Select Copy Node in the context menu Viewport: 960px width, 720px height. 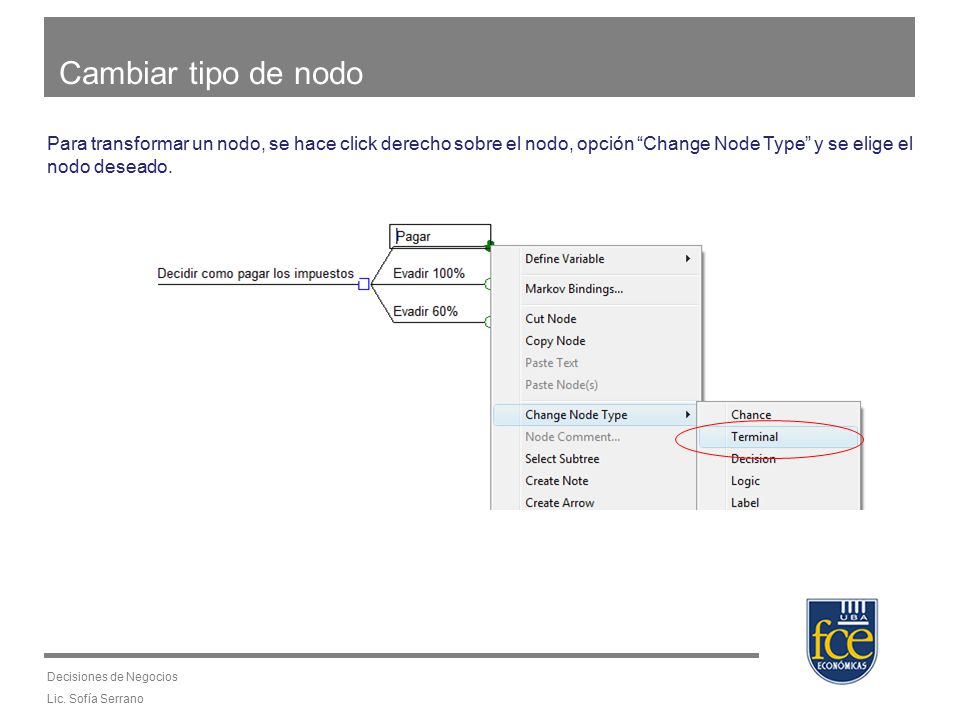tap(596, 341)
